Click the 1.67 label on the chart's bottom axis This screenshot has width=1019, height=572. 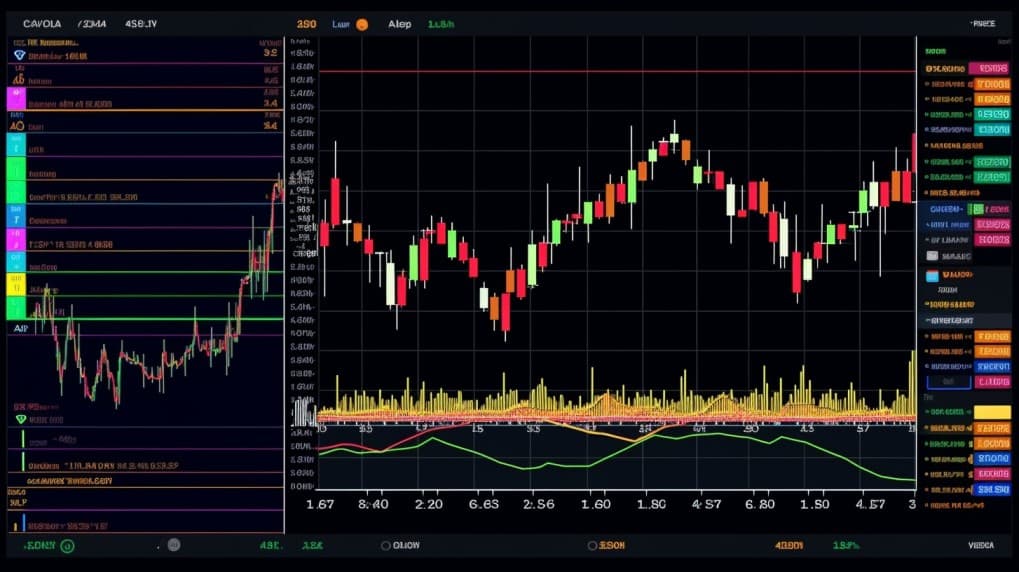point(320,504)
